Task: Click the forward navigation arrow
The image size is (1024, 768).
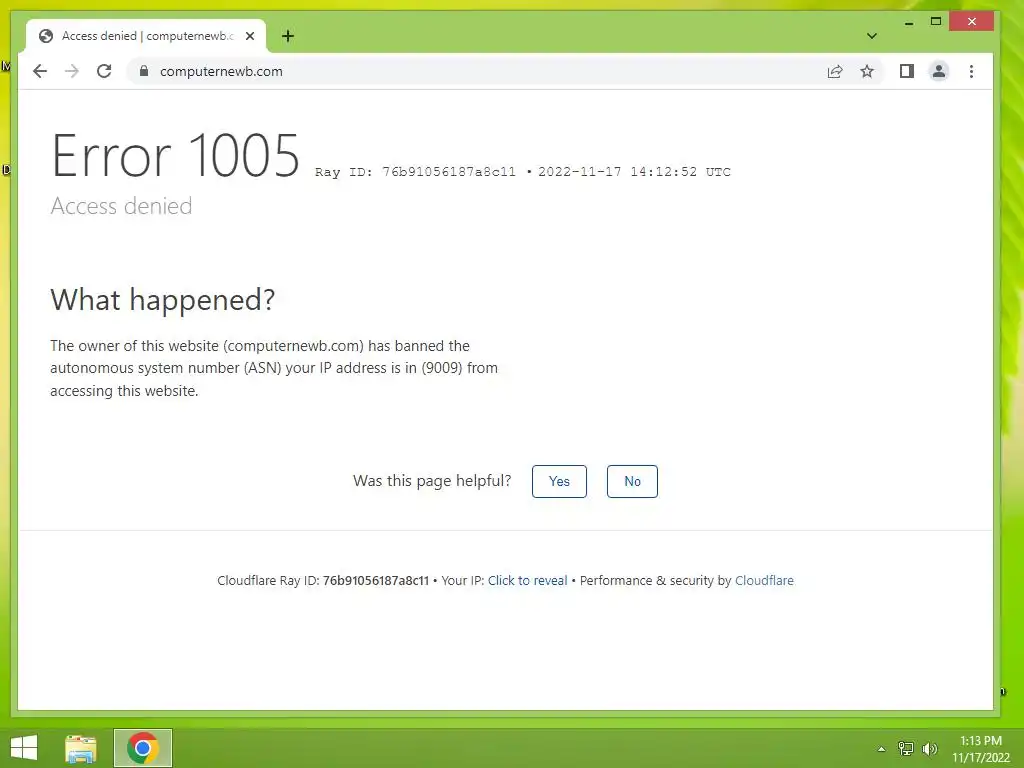Action: click(x=72, y=71)
